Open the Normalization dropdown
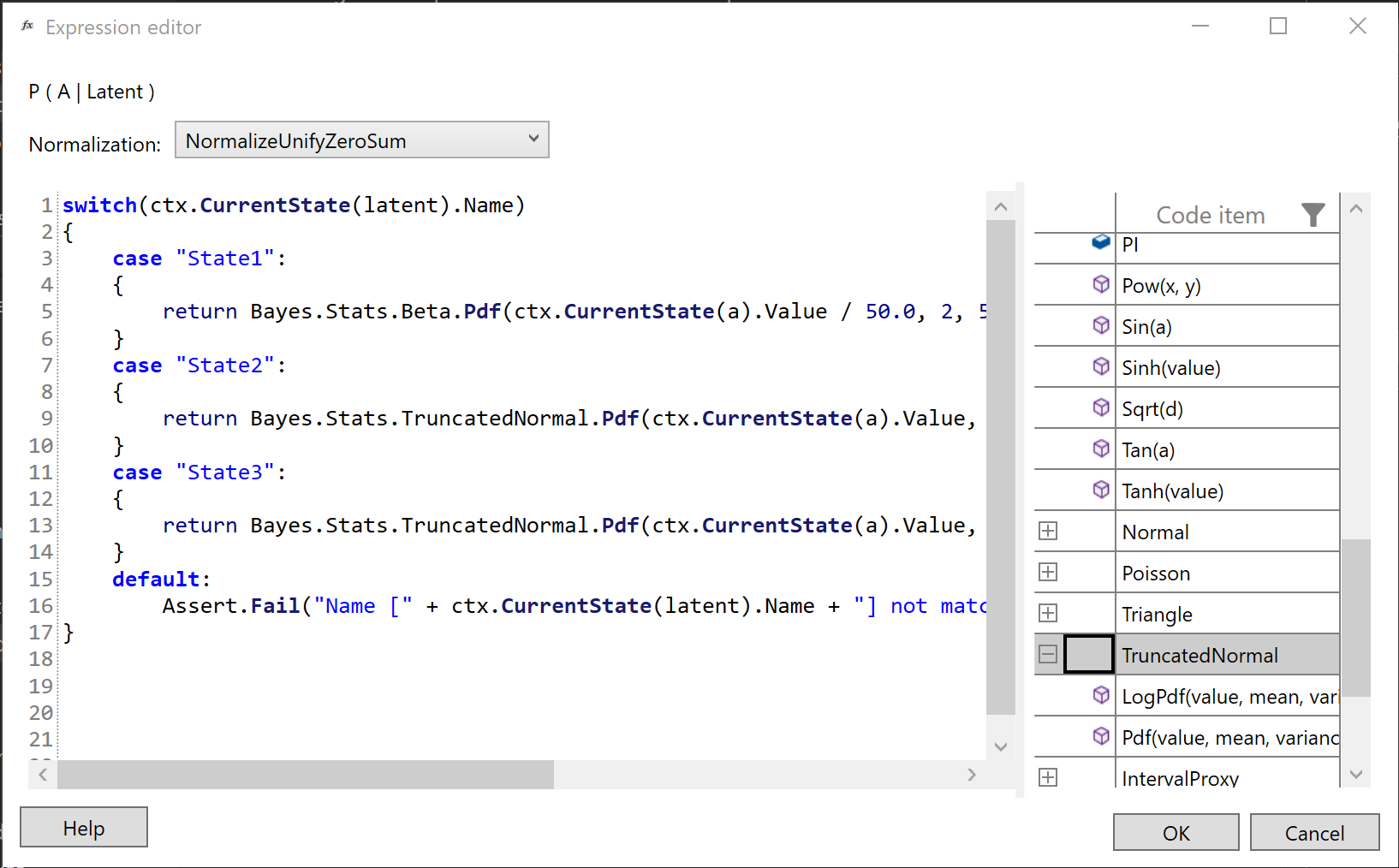Viewport: 1399px width, 868px height. click(x=533, y=140)
